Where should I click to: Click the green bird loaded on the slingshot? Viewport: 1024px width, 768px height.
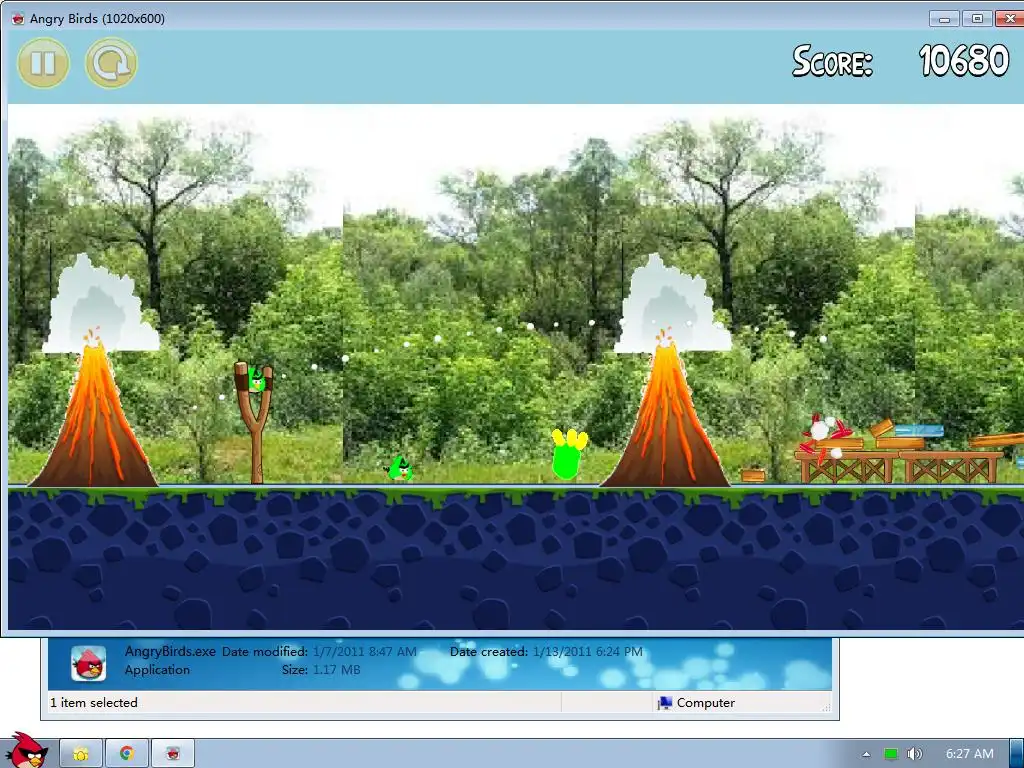coord(257,379)
